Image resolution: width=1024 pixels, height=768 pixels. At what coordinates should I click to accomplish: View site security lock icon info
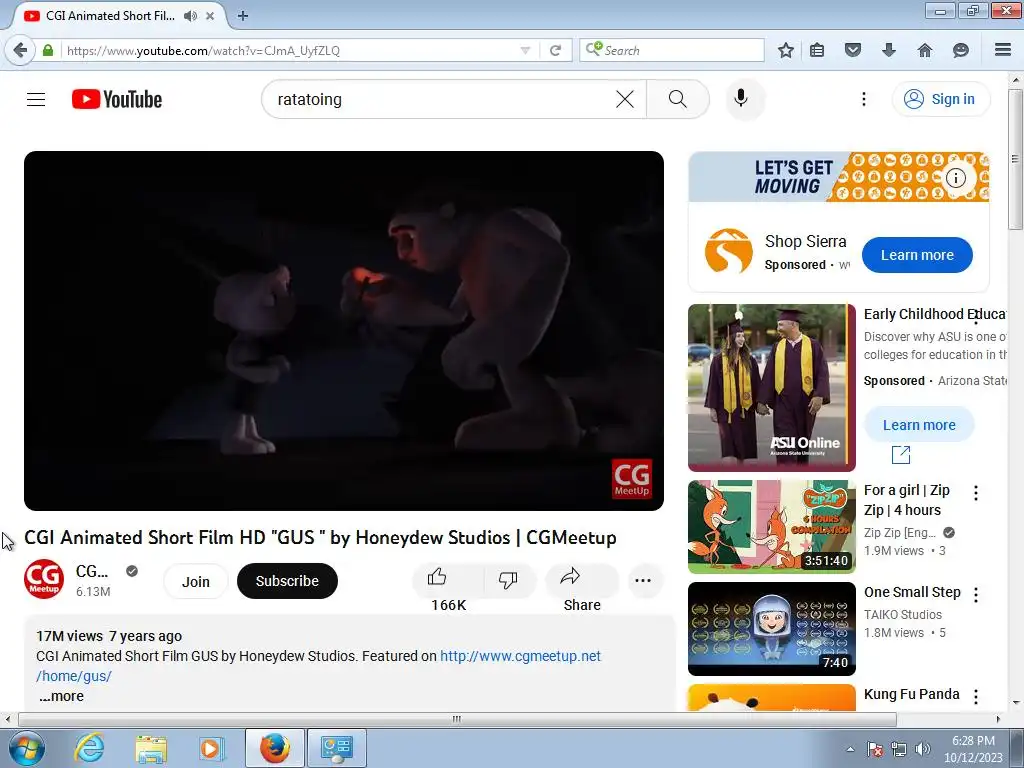(48, 50)
